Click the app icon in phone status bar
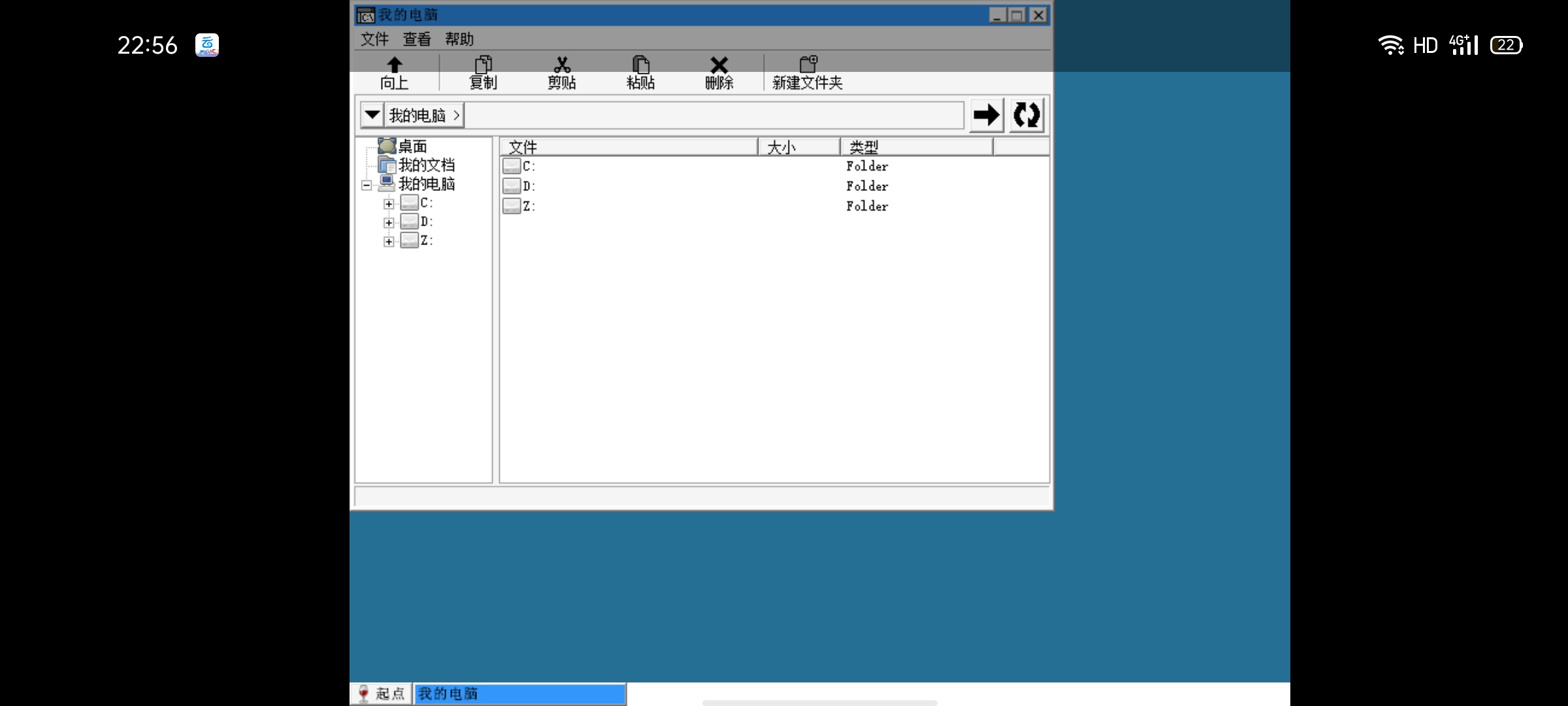 [x=207, y=45]
